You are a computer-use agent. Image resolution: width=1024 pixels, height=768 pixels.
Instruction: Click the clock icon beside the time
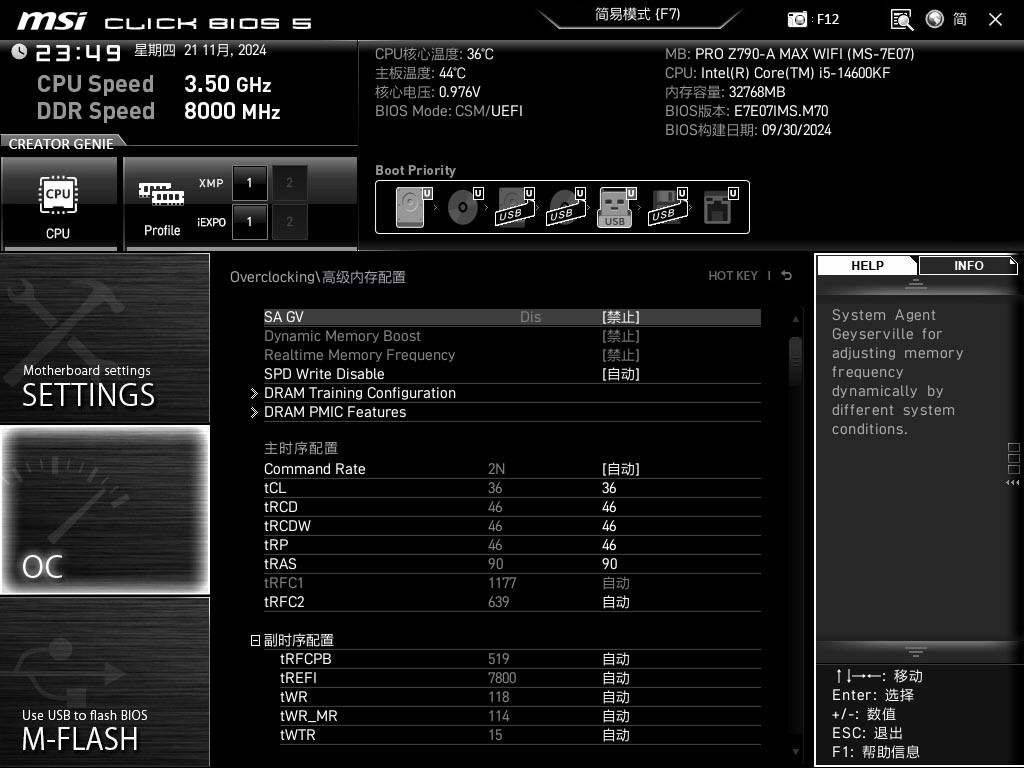pyautogui.click(x=19, y=51)
